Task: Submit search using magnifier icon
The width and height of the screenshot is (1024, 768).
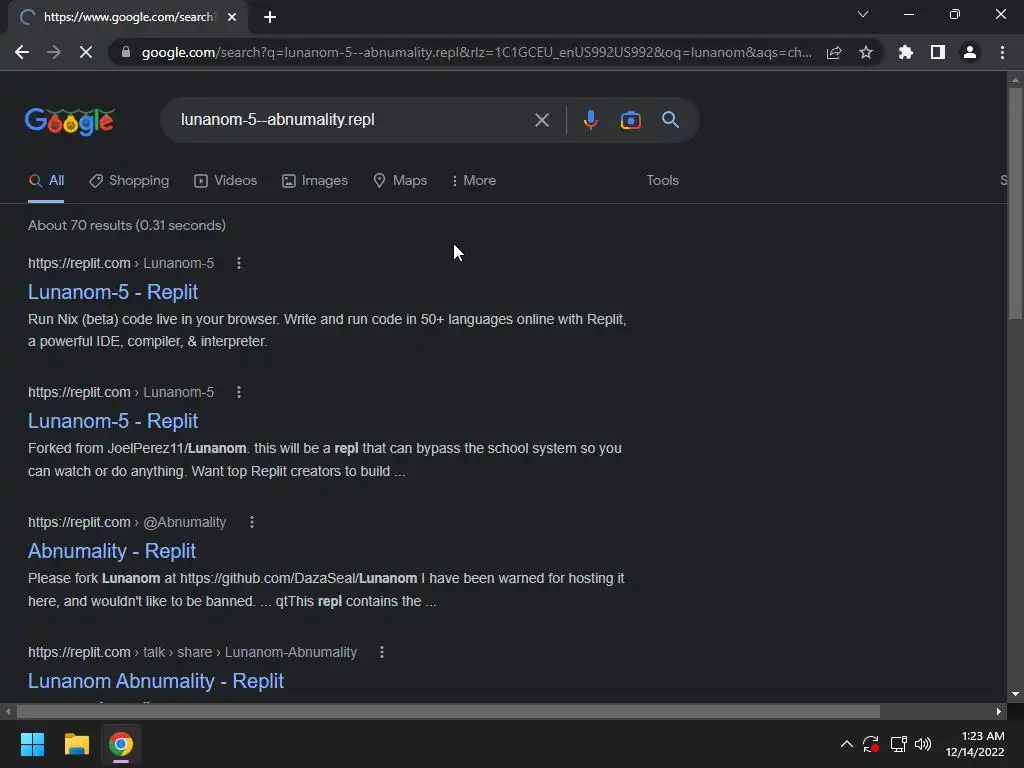Action: point(670,120)
